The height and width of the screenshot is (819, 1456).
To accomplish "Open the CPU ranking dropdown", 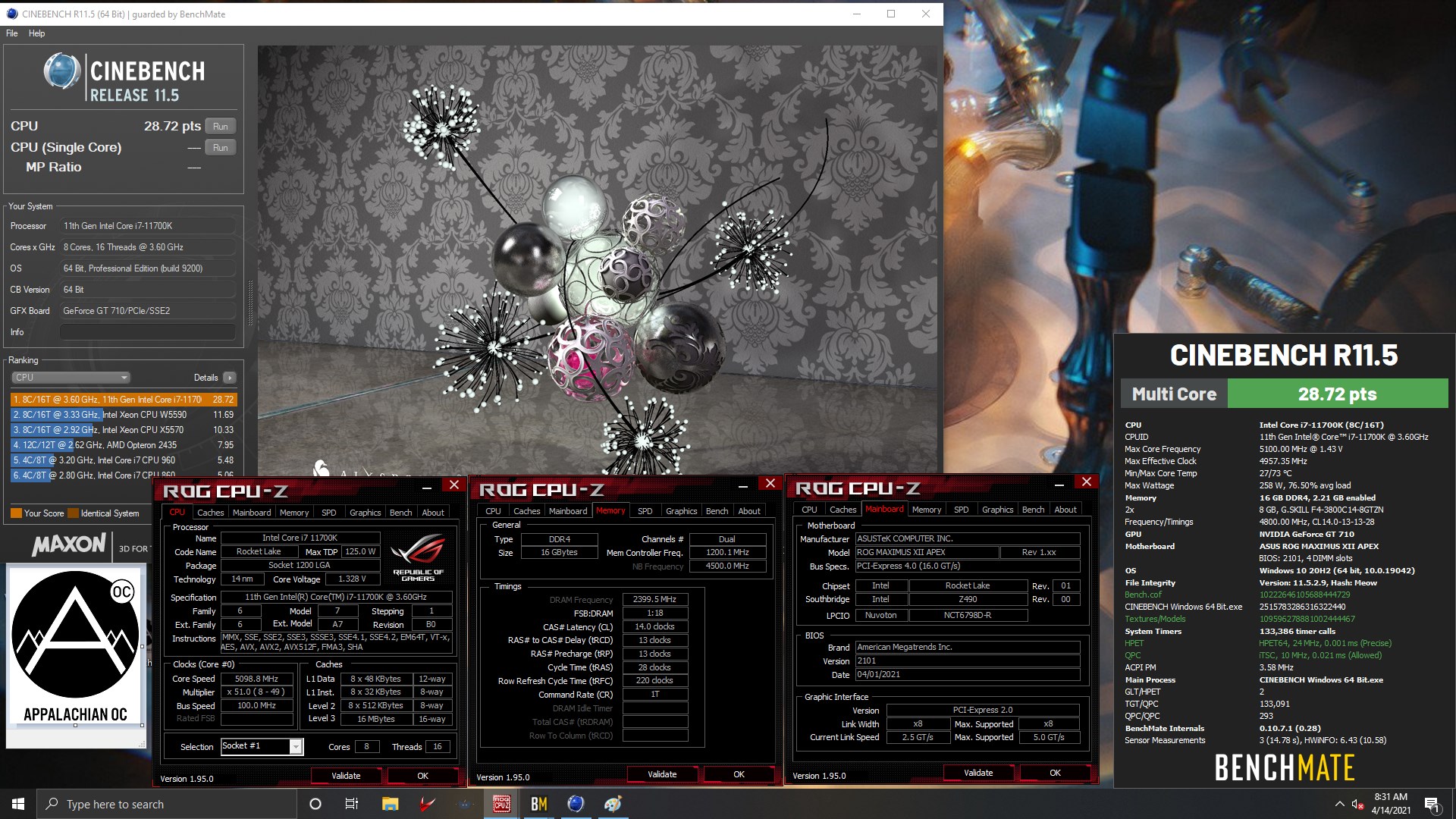I will (x=71, y=378).
